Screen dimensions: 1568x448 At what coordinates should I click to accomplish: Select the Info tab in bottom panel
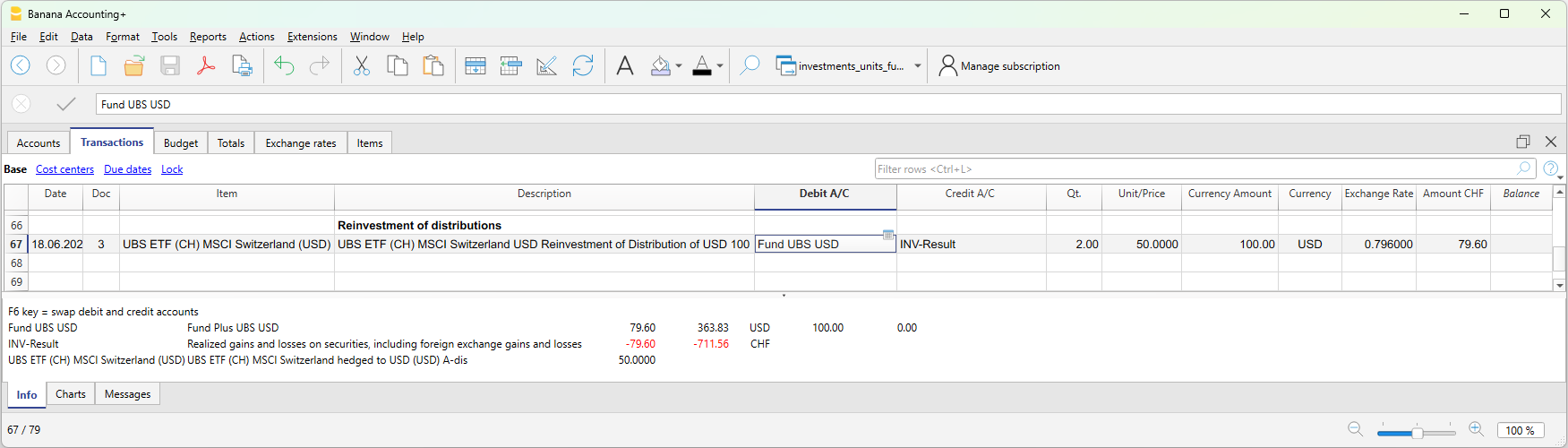(x=27, y=395)
